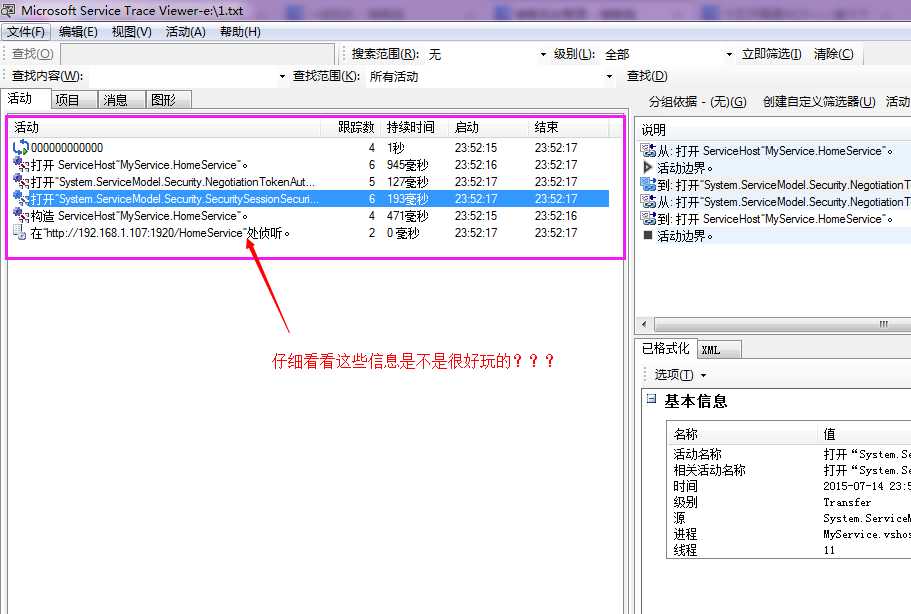
Task: Click icon of 从: 打开 System.ServiceModel trace
Action: [x=648, y=202]
